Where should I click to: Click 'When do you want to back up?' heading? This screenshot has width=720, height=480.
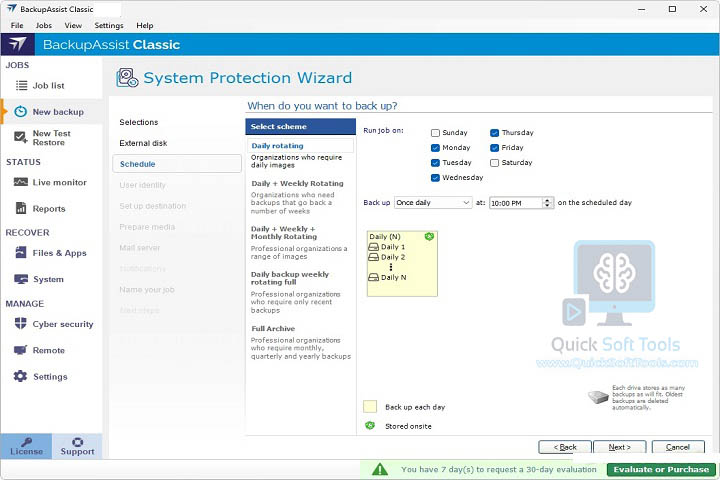coord(322,106)
